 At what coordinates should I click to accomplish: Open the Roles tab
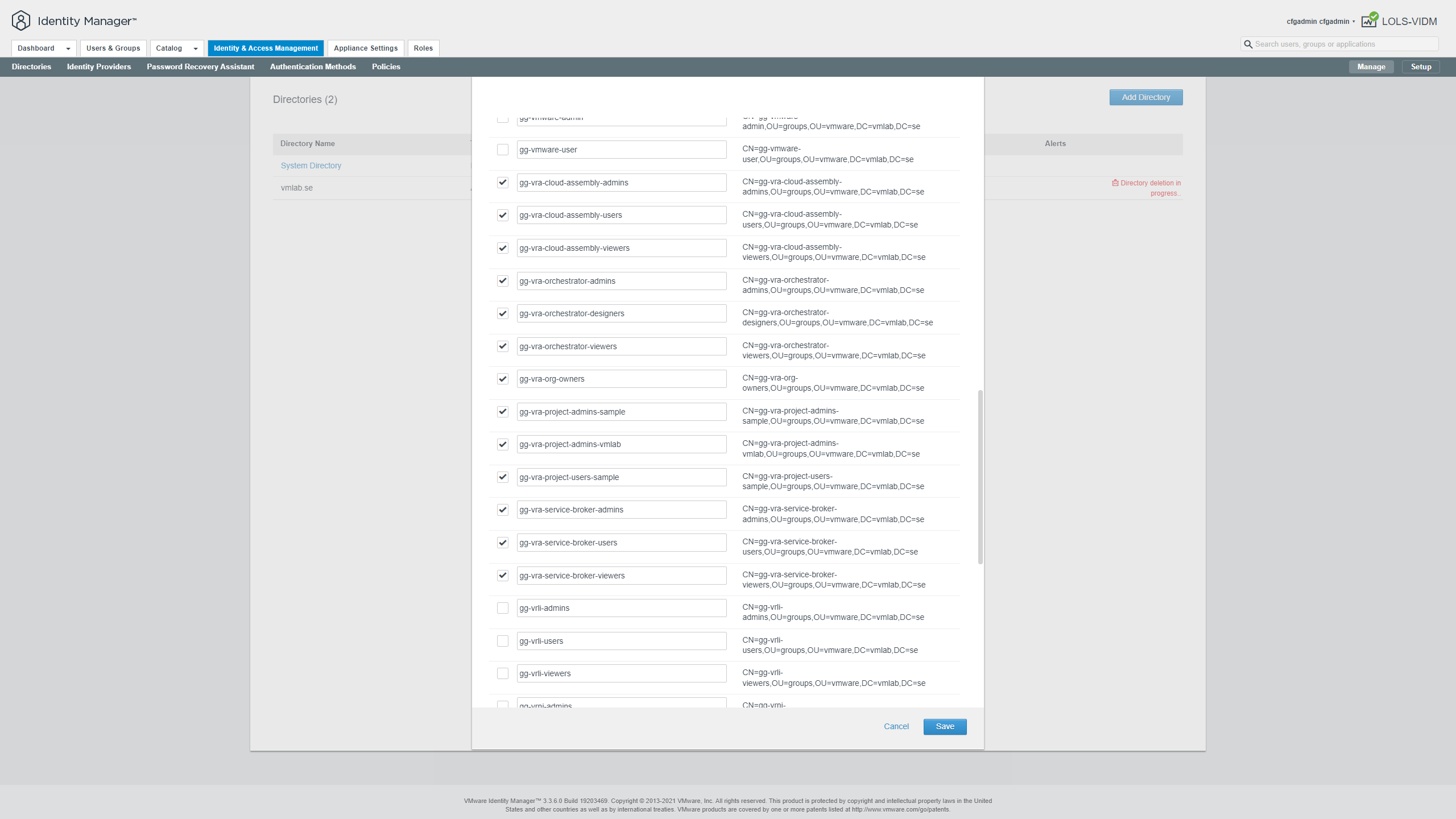tap(423, 48)
